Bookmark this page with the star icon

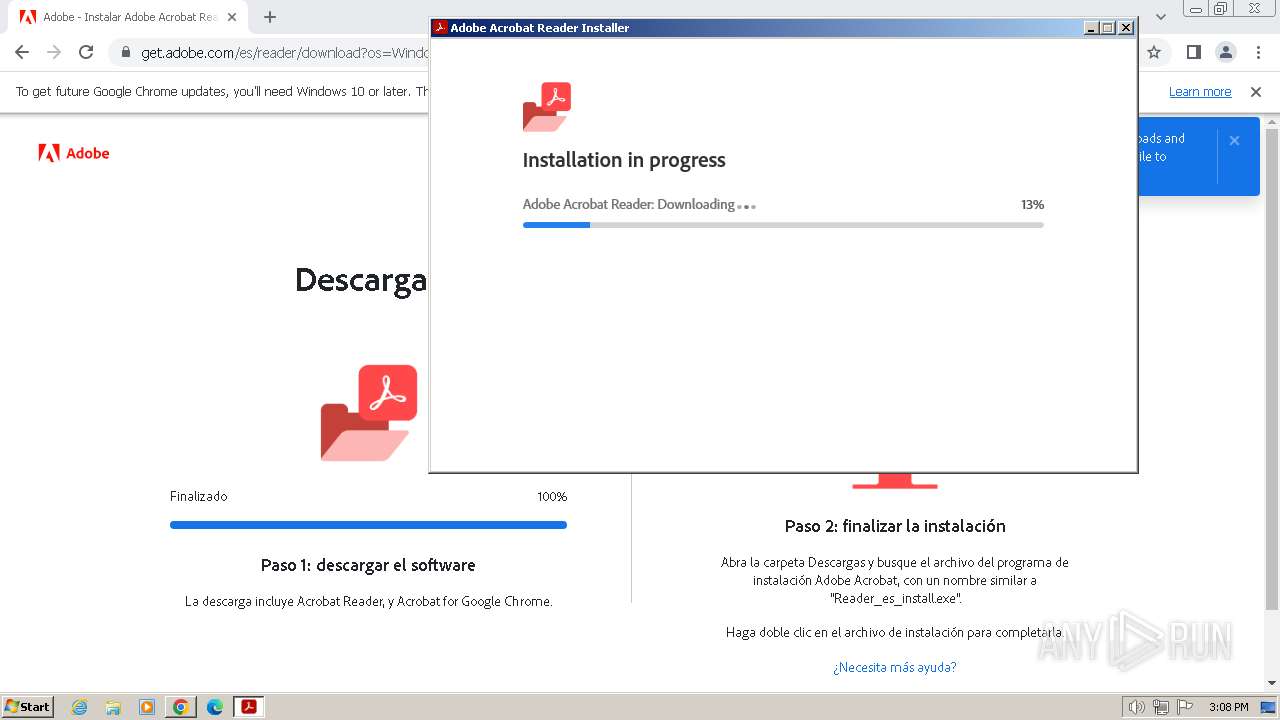point(1154,52)
